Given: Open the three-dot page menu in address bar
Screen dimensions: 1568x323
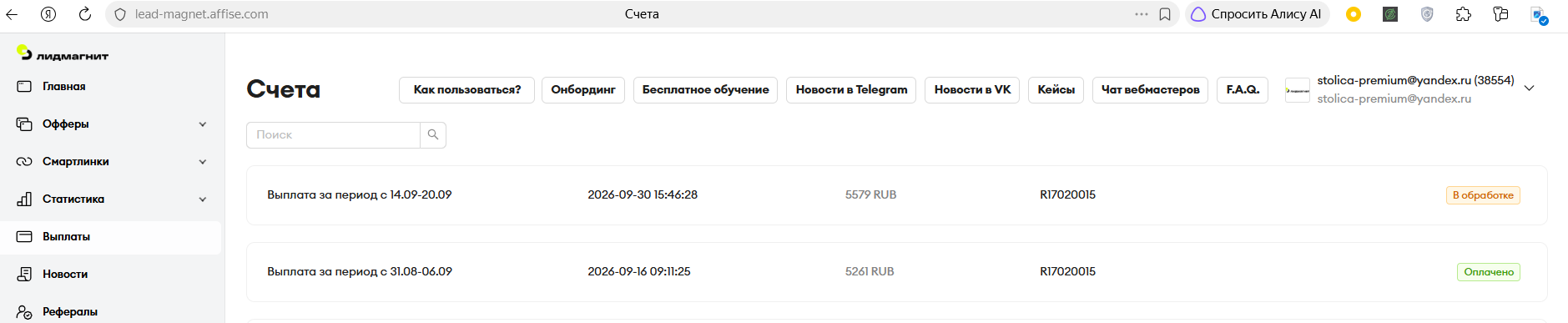Looking at the screenshot, I should 1141,14.
